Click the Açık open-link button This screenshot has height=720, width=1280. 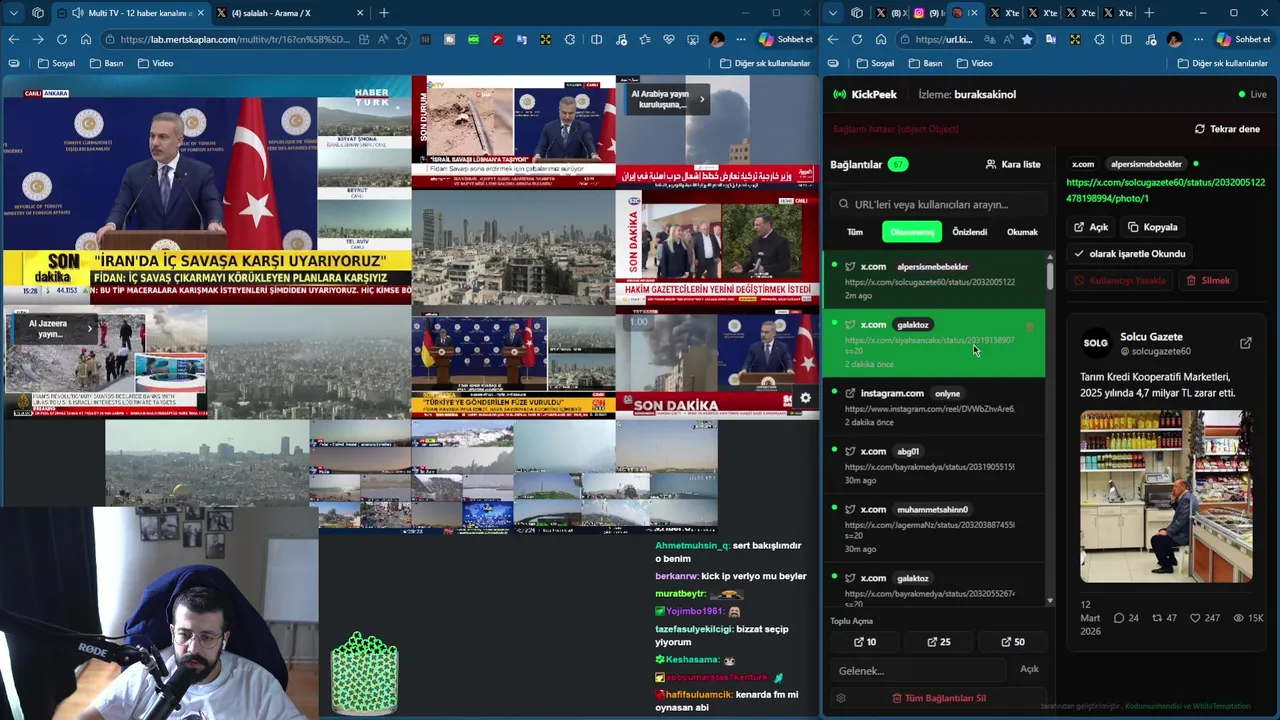tap(1091, 227)
